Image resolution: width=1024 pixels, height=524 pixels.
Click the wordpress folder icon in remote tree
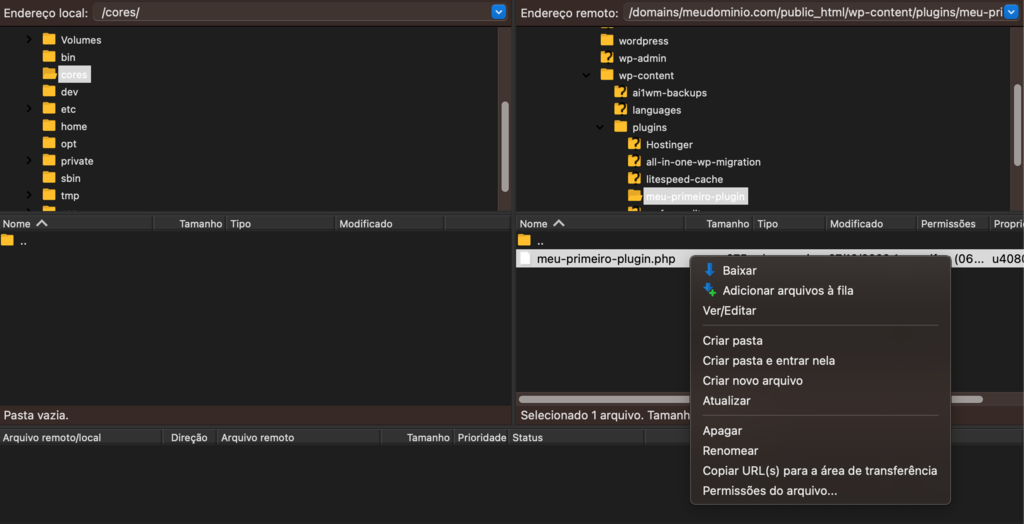[607, 40]
